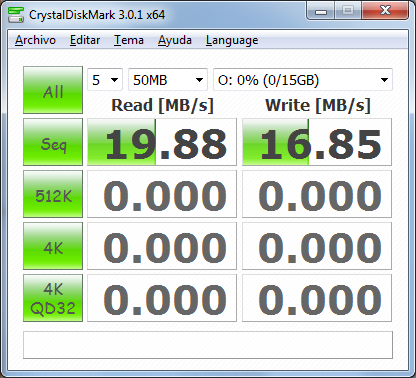Click the 512K read result 0.000
416x378 pixels.
tap(162, 194)
